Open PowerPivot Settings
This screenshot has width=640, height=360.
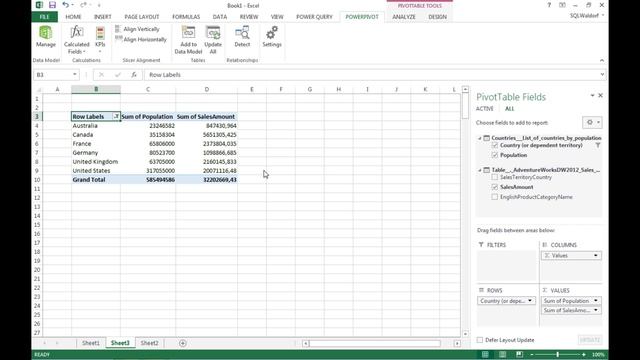272,37
